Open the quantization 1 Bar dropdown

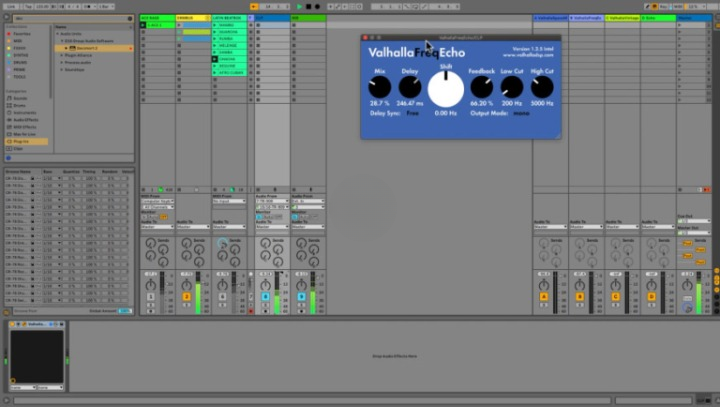tap(106, 6)
